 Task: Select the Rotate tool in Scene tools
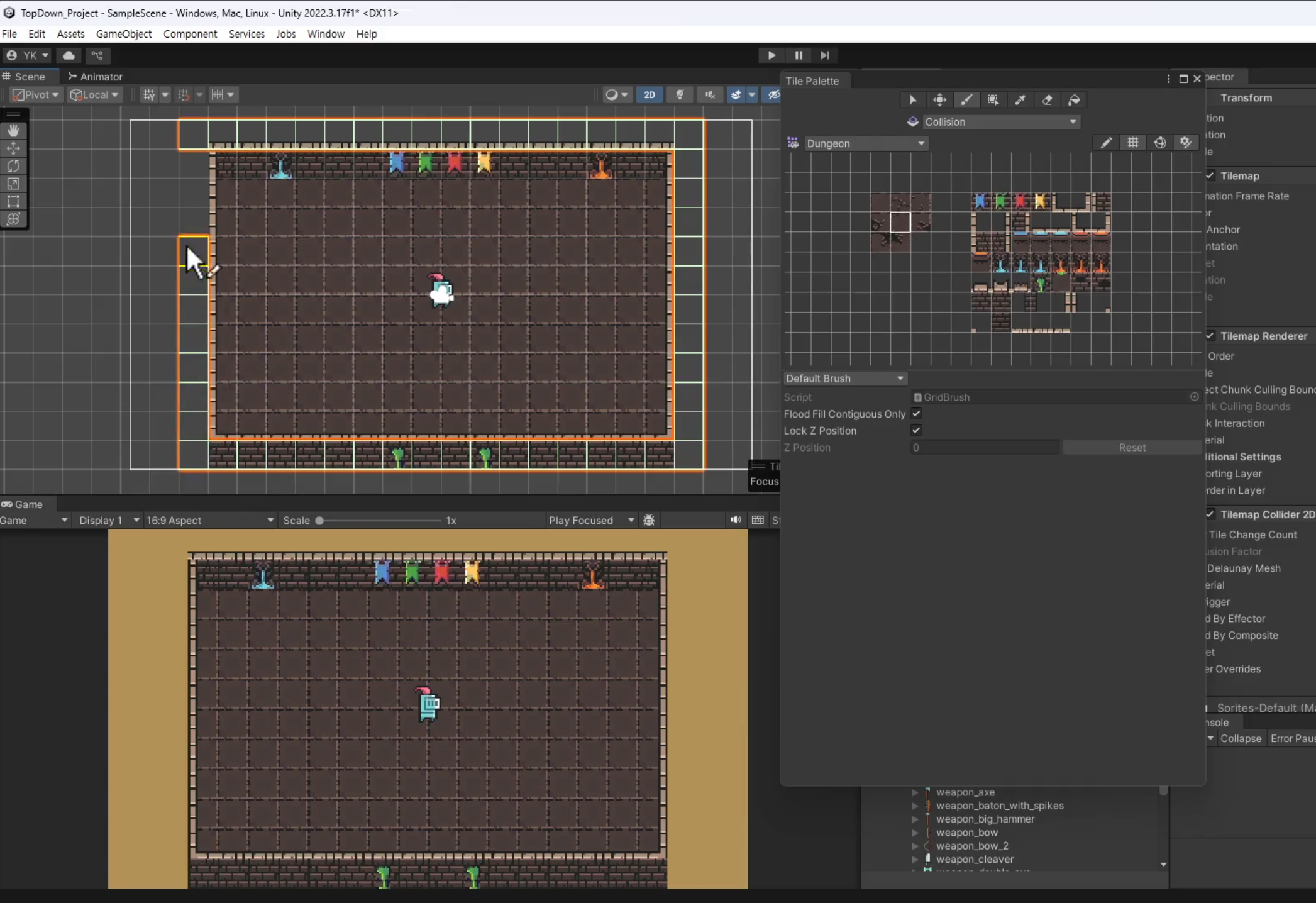tap(13, 165)
